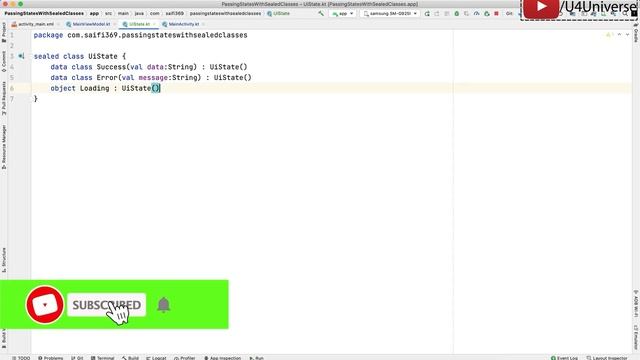Viewport: 640px width, 360px height.
Task: Click the package declaration line text
Action: [140, 36]
